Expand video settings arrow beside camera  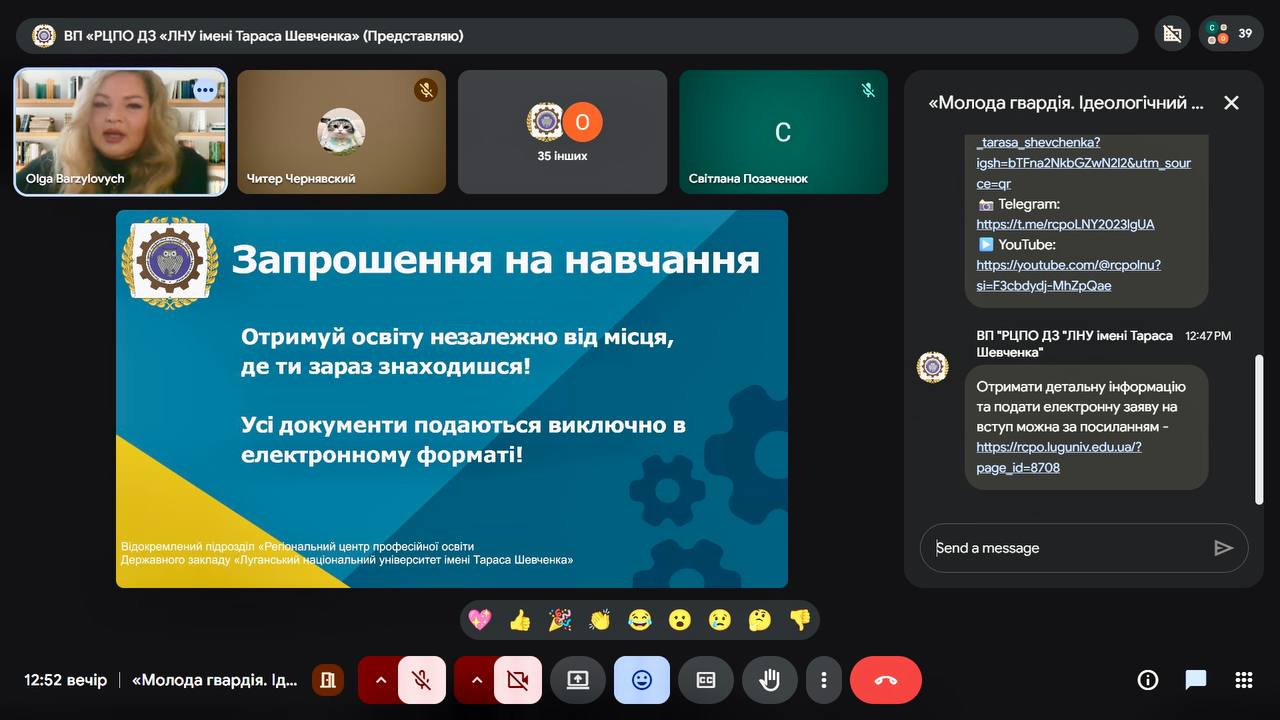pyautogui.click(x=476, y=680)
